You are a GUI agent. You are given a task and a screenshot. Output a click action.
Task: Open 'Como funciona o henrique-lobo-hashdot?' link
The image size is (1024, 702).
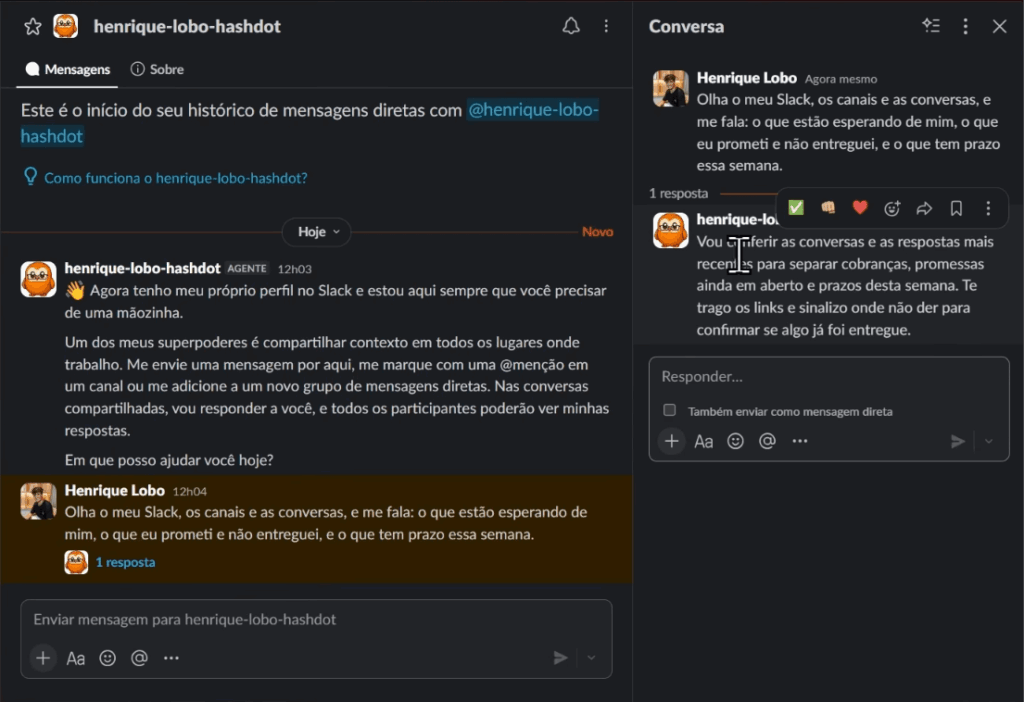click(176, 178)
